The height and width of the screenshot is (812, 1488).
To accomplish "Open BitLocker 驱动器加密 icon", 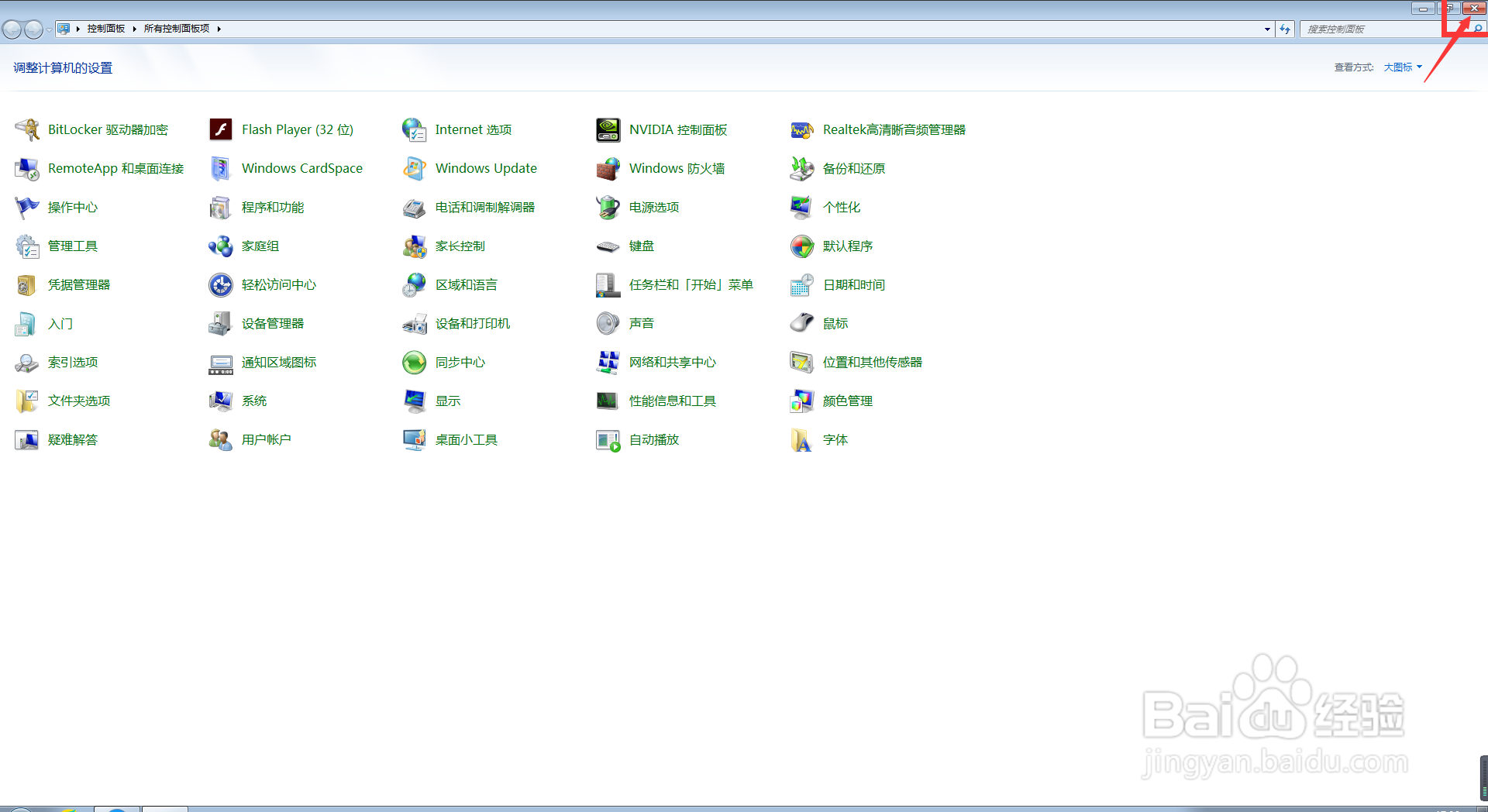I will (27, 129).
